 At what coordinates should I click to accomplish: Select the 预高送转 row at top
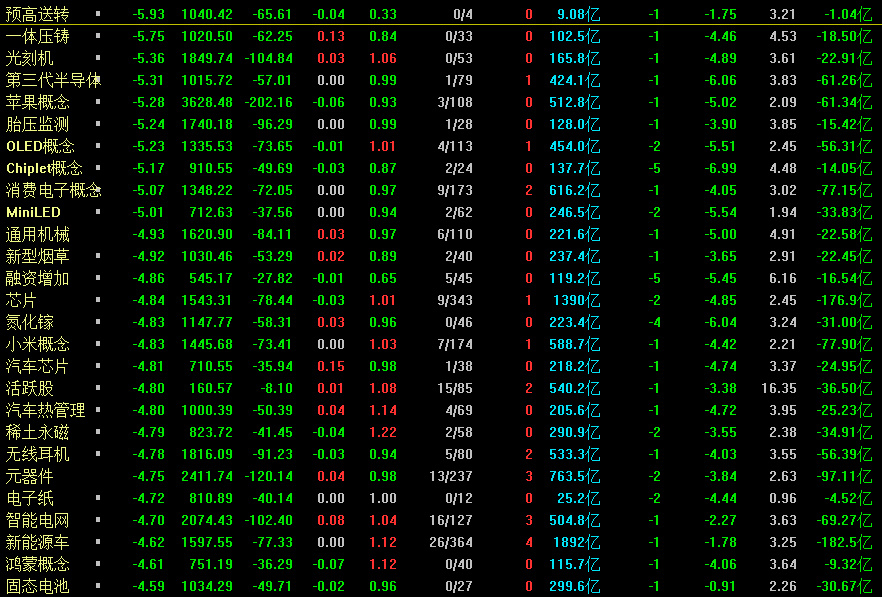tap(38, 14)
